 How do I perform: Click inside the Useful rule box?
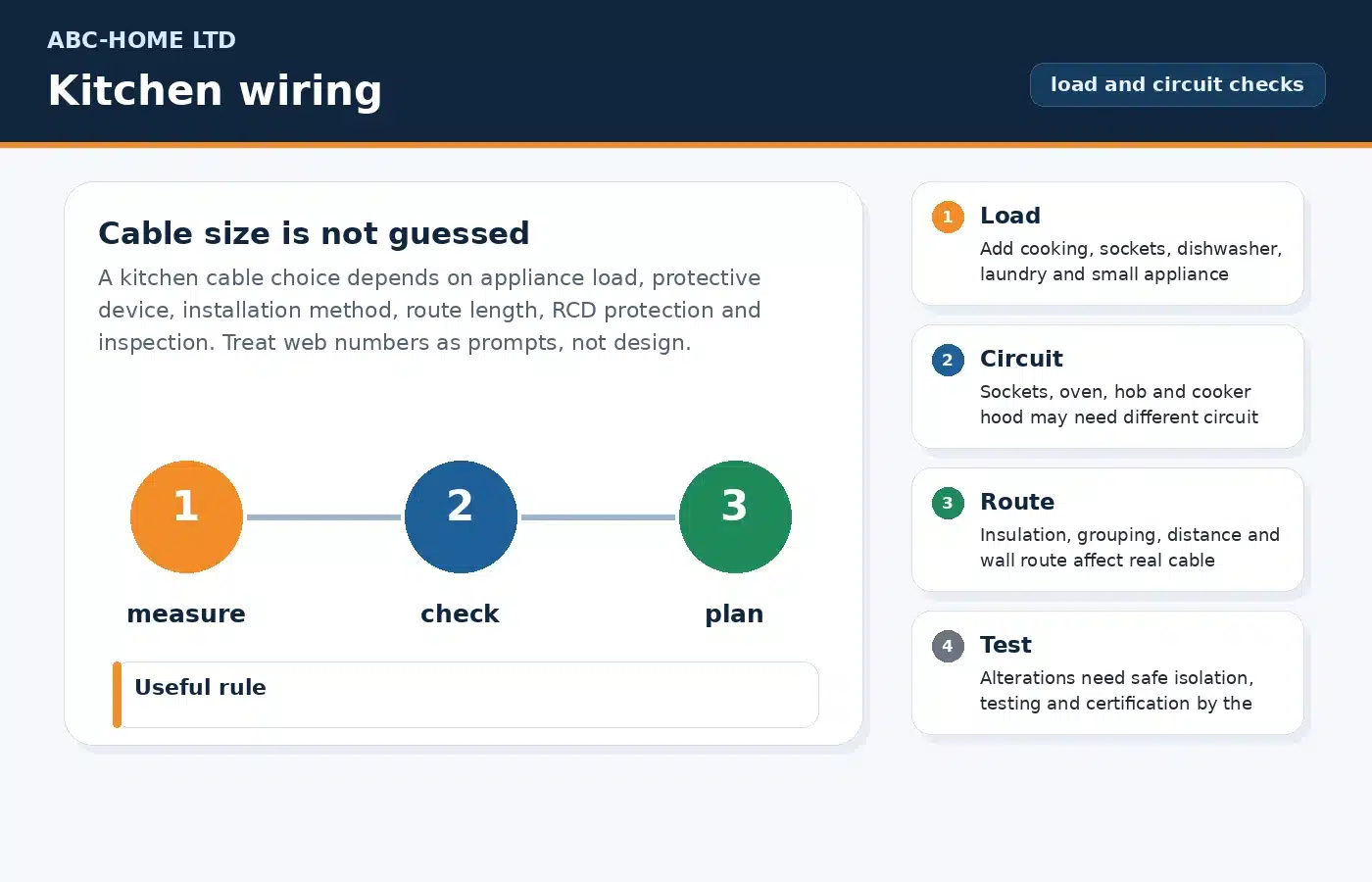pos(465,695)
